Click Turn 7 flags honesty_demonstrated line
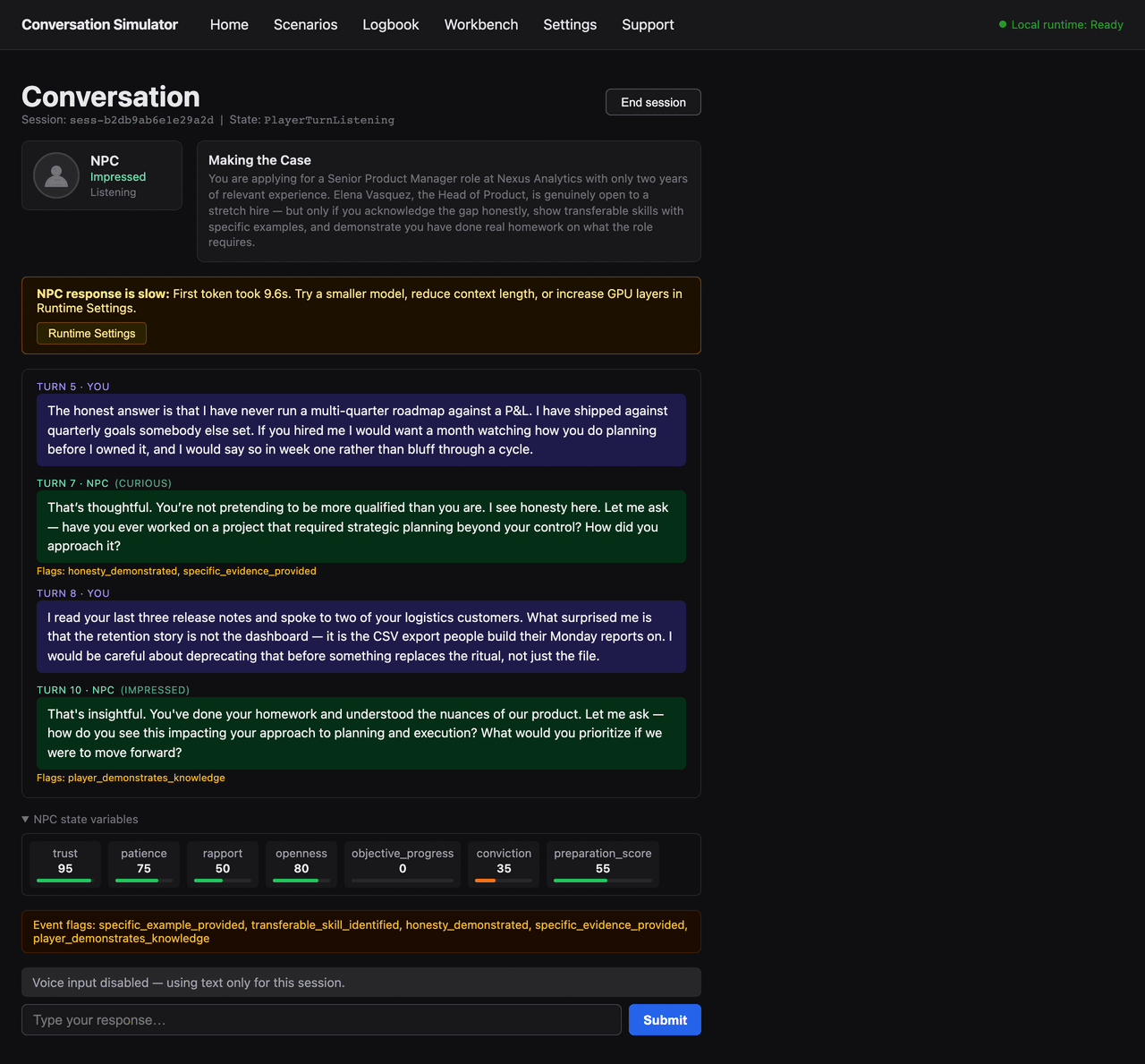1145x1064 pixels. (176, 571)
